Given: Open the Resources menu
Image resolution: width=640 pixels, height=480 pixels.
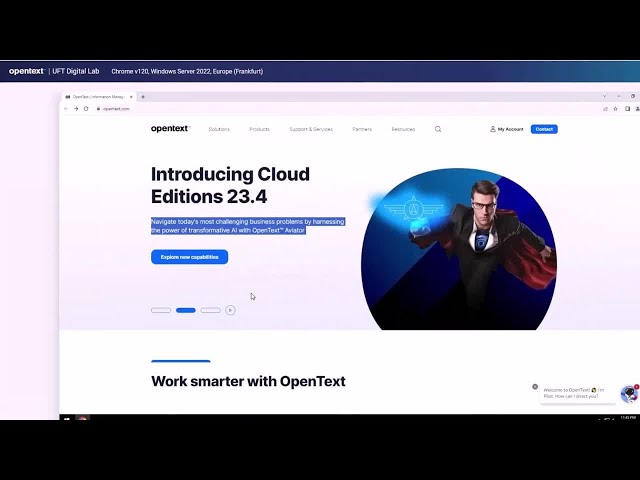Looking at the screenshot, I should (x=403, y=129).
